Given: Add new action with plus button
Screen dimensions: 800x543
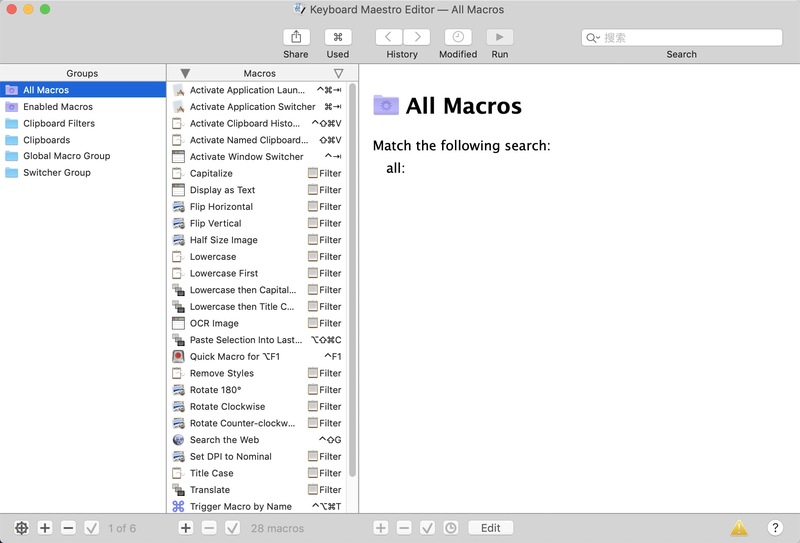Looking at the screenshot, I should point(381,528).
